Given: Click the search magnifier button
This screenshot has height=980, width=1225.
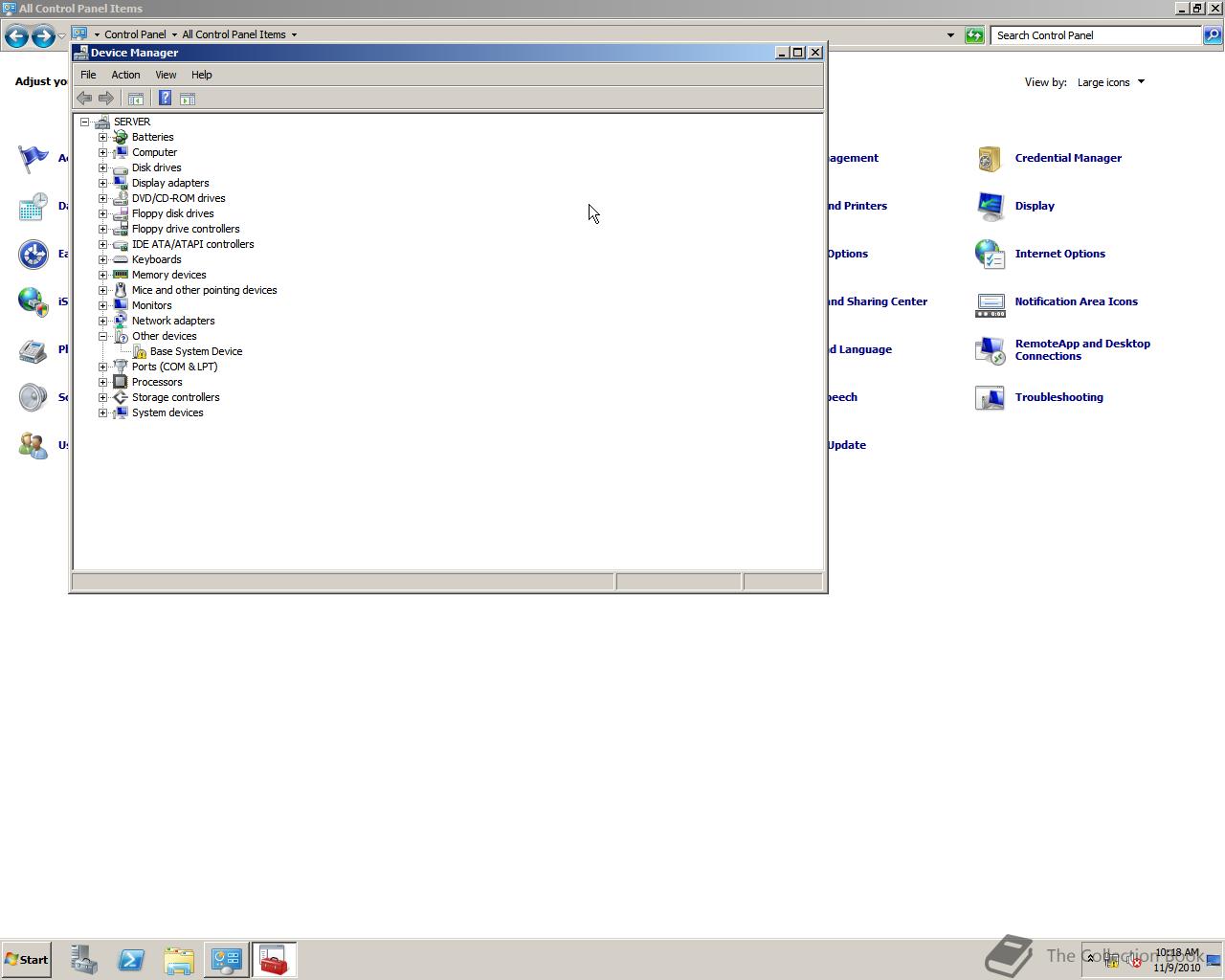Looking at the screenshot, I should (1213, 35).
